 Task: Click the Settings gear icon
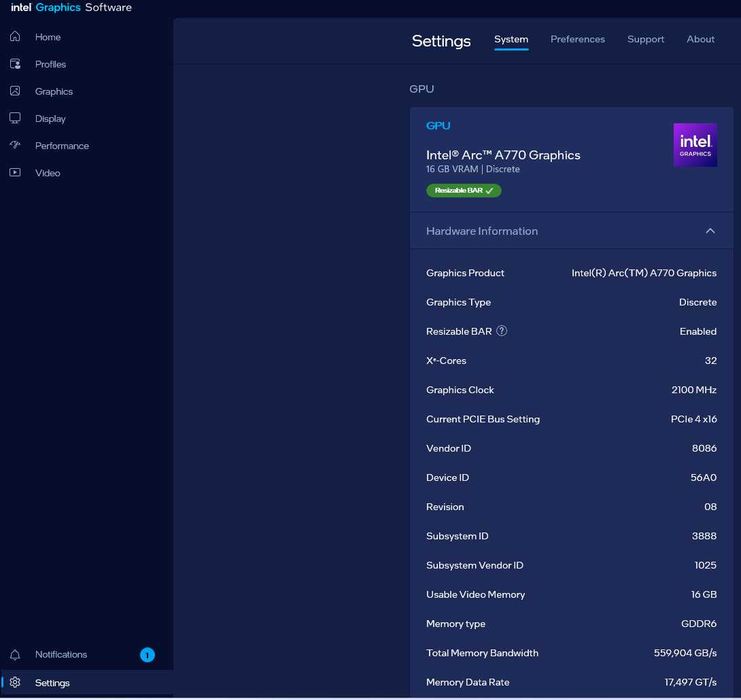pyautogui.click(x=15, y=683)
